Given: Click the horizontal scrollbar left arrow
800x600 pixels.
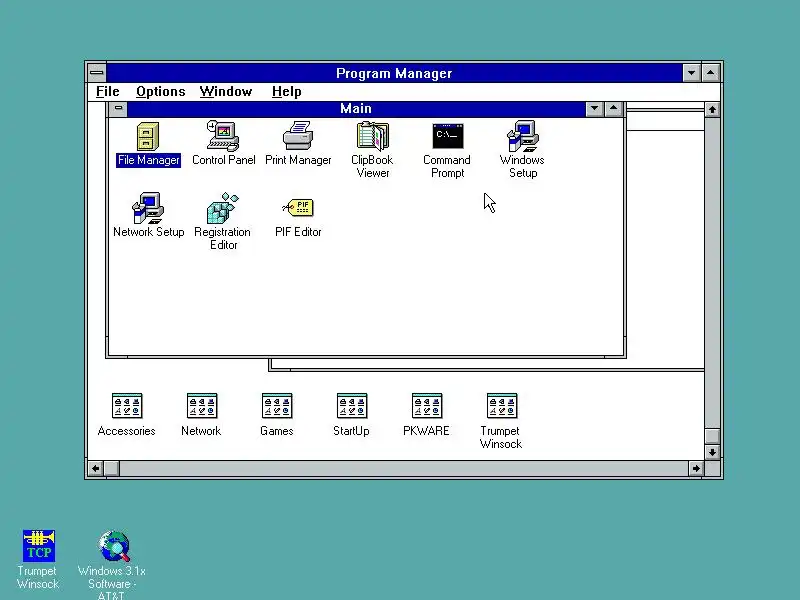Looking at the screenshot, I should tap(95, 468).
